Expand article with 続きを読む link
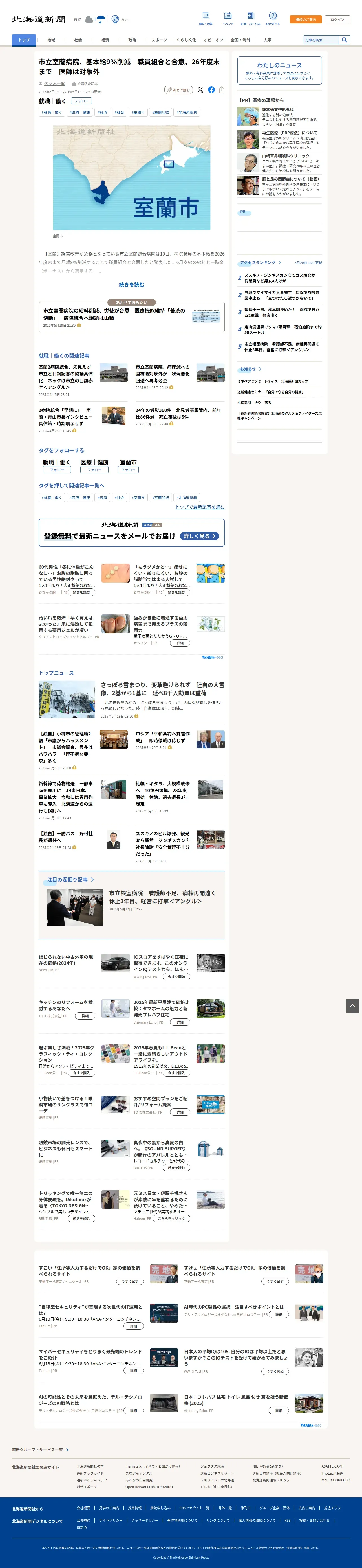Screen dimensions: 362x1568 pyautogui.click(x=131, y=285)
